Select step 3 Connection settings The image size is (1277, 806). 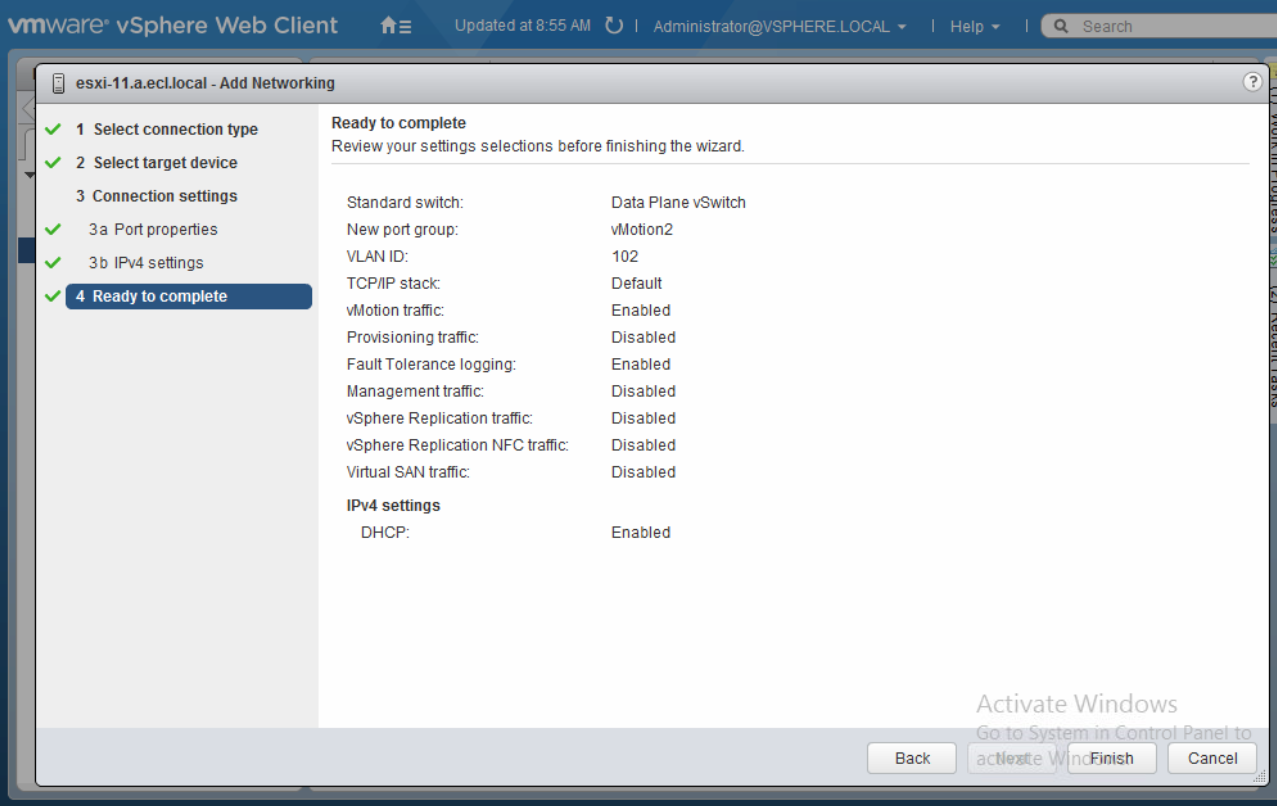click(x=165, y=196)
